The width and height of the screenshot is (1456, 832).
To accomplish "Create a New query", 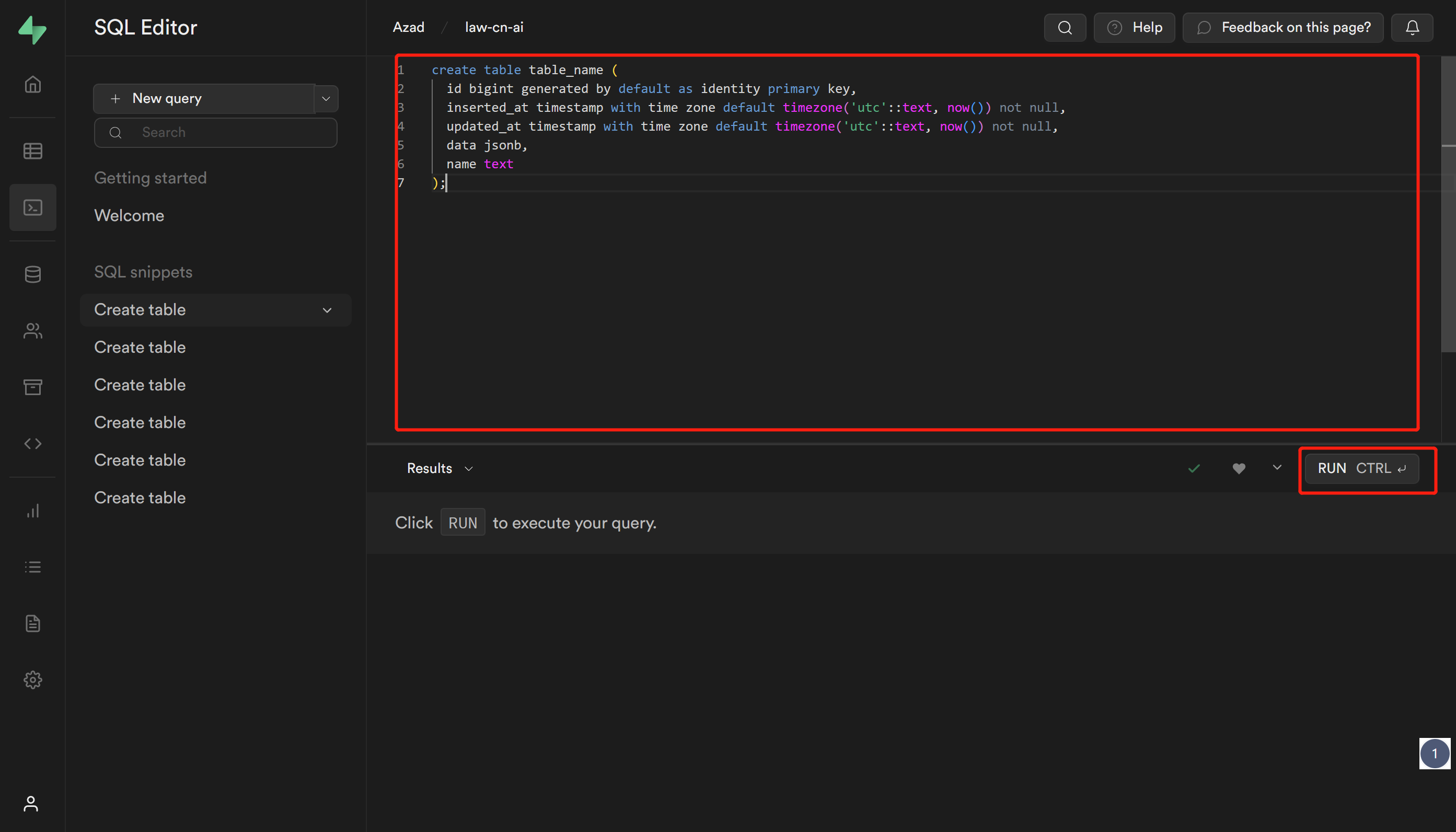I will click(204, 99).
